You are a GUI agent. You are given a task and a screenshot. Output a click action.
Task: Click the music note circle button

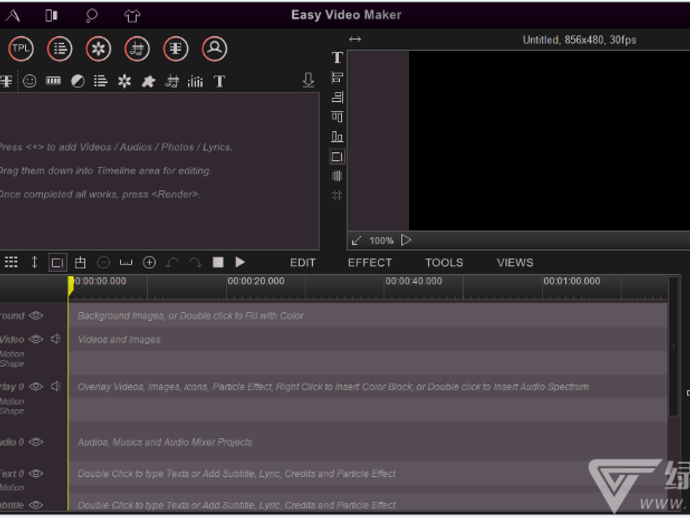(x=137, y=48)
